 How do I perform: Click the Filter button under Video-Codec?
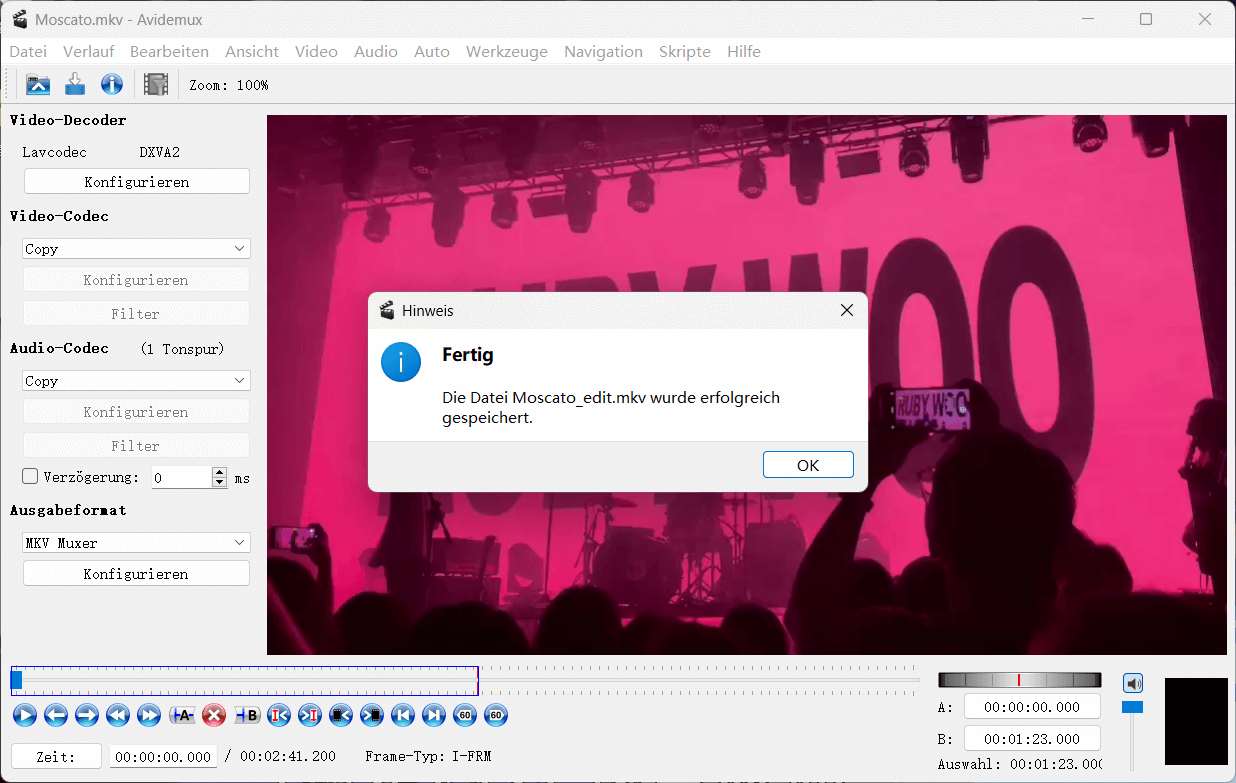[x=136, y=314]
